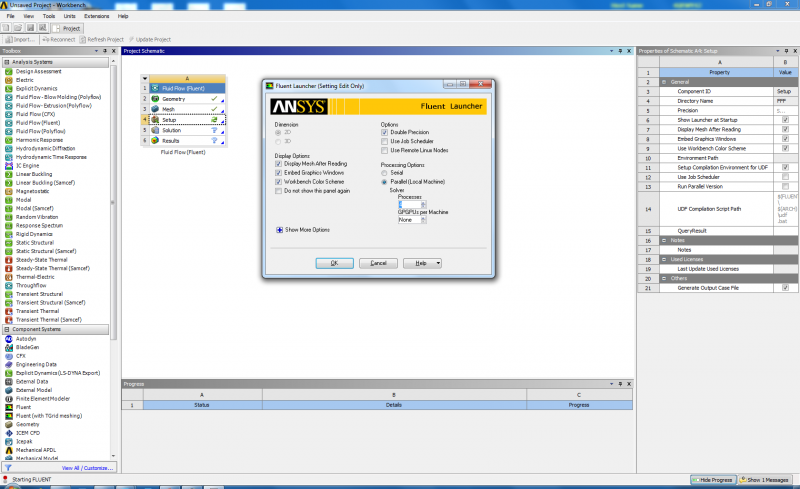Click the Save As toolbar icon

pyautogui.click(x=42, y=28)
